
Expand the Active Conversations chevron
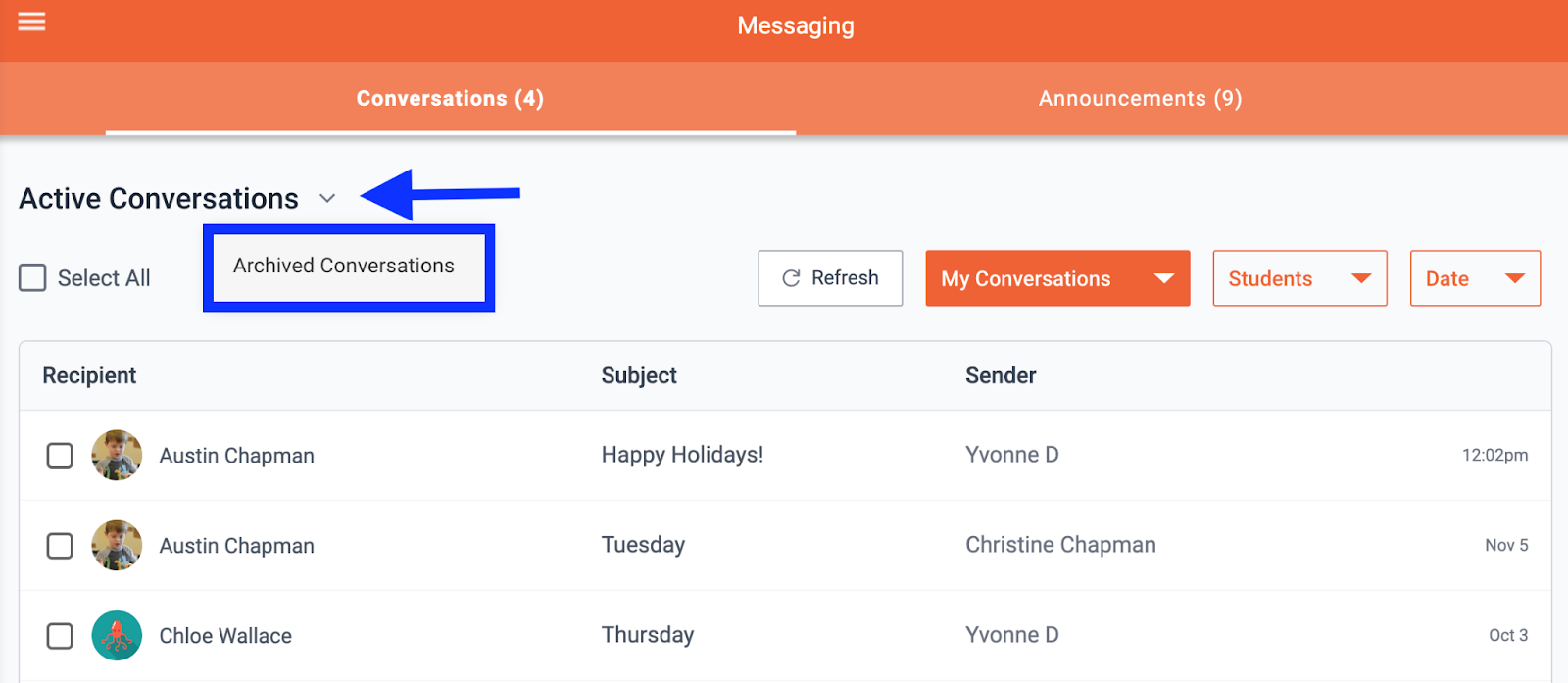[x=327, y=199]
